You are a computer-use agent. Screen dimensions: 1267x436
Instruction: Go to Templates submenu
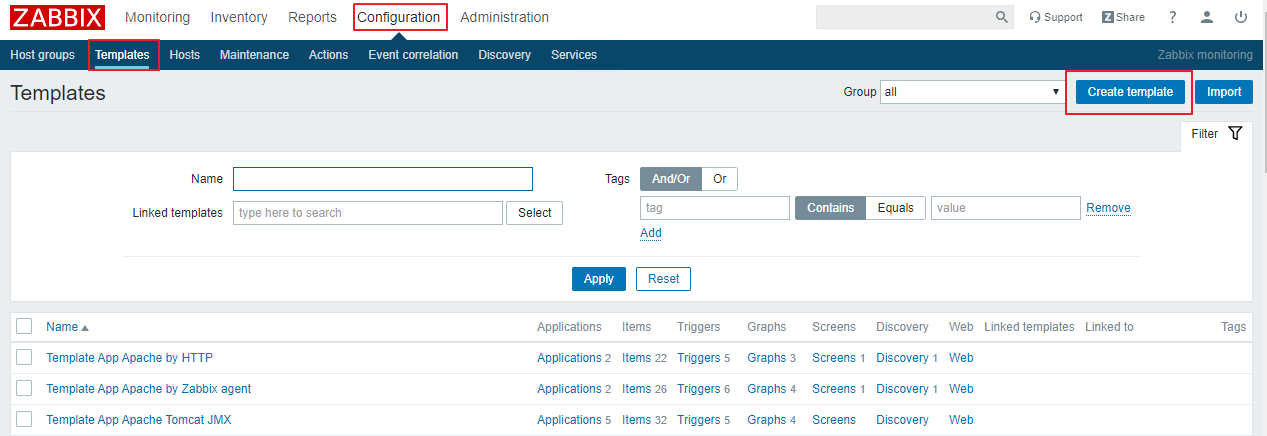(x=123, y=55)
